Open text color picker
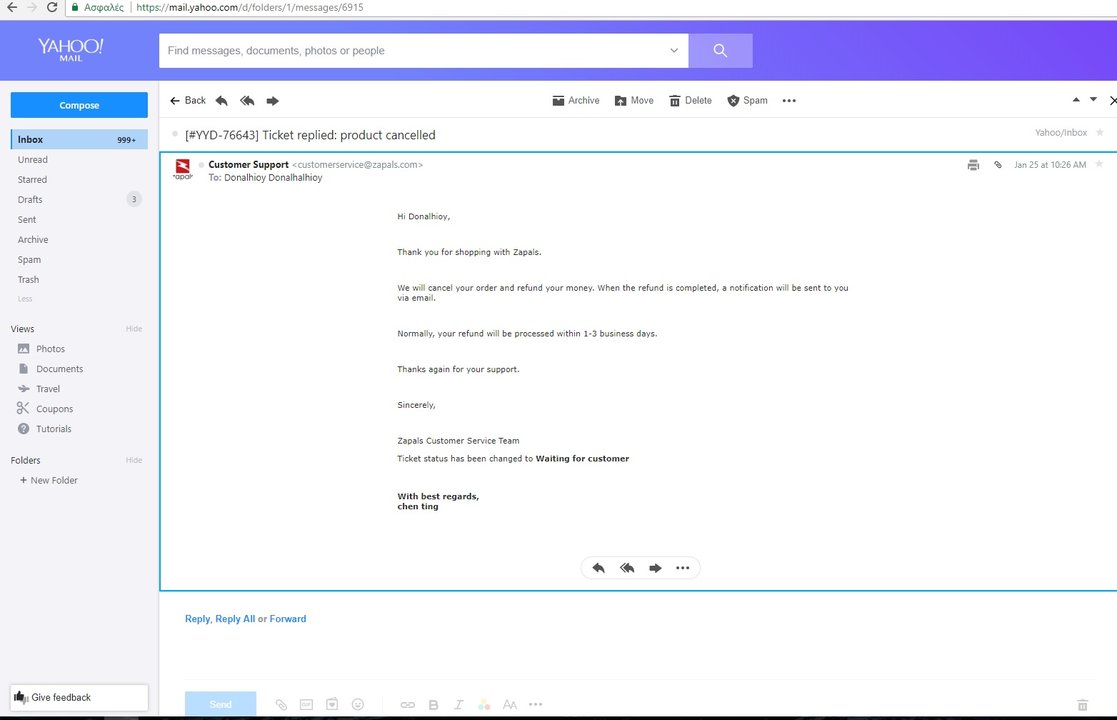 coord(484,704)
